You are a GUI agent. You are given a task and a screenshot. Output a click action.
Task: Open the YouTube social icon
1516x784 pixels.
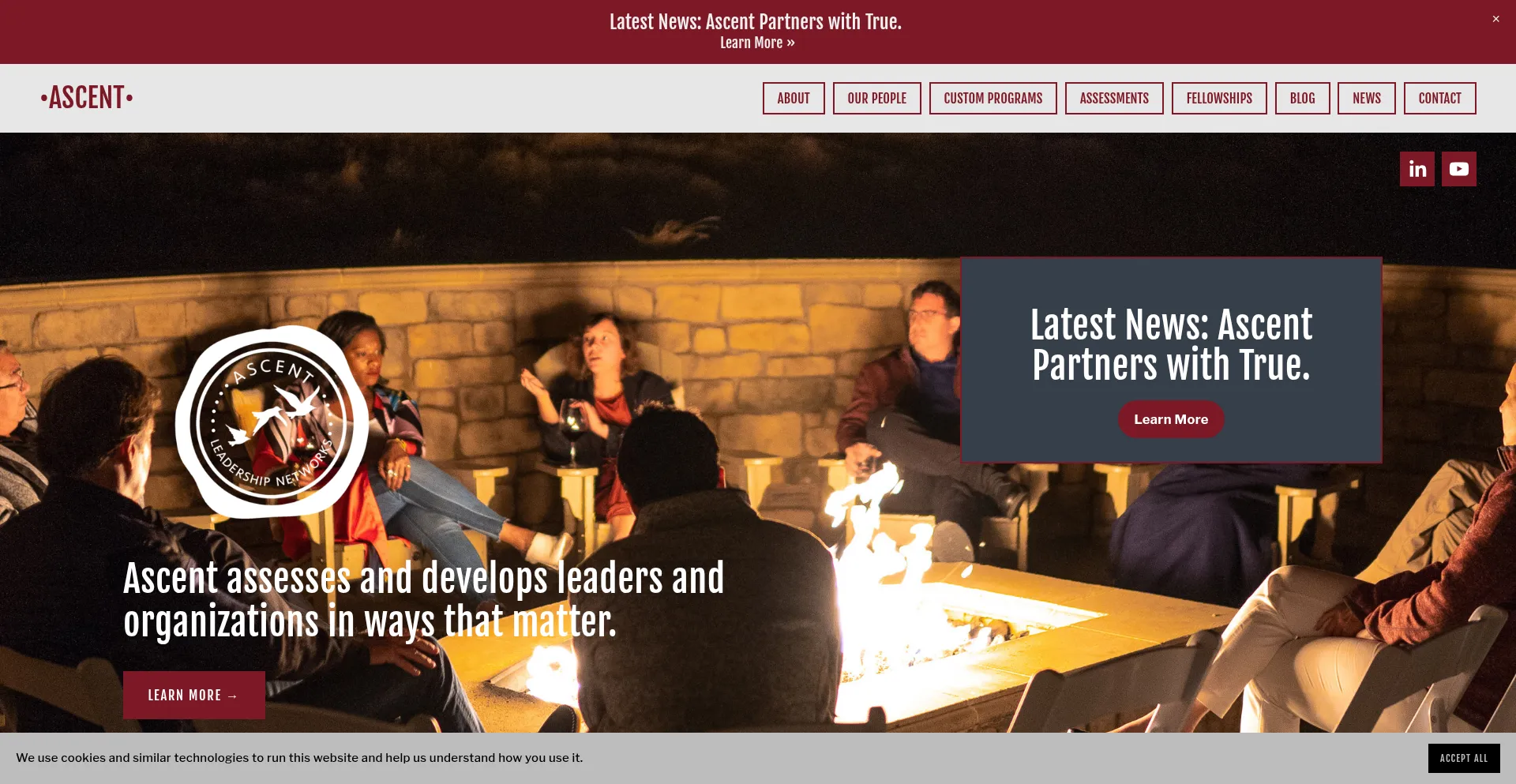(1459, 169)
